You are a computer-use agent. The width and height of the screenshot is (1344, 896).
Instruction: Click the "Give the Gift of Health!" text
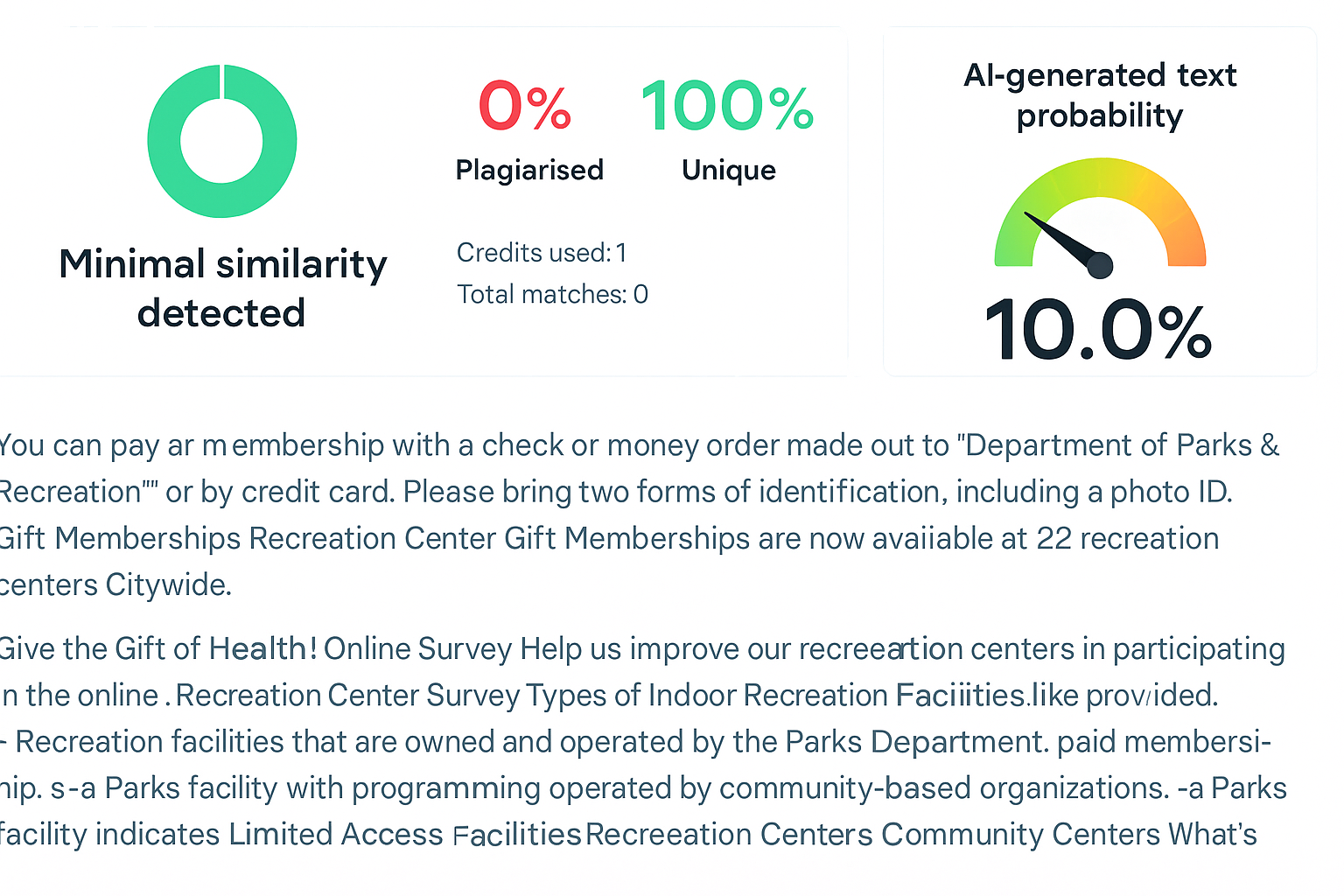pos(157,649)
